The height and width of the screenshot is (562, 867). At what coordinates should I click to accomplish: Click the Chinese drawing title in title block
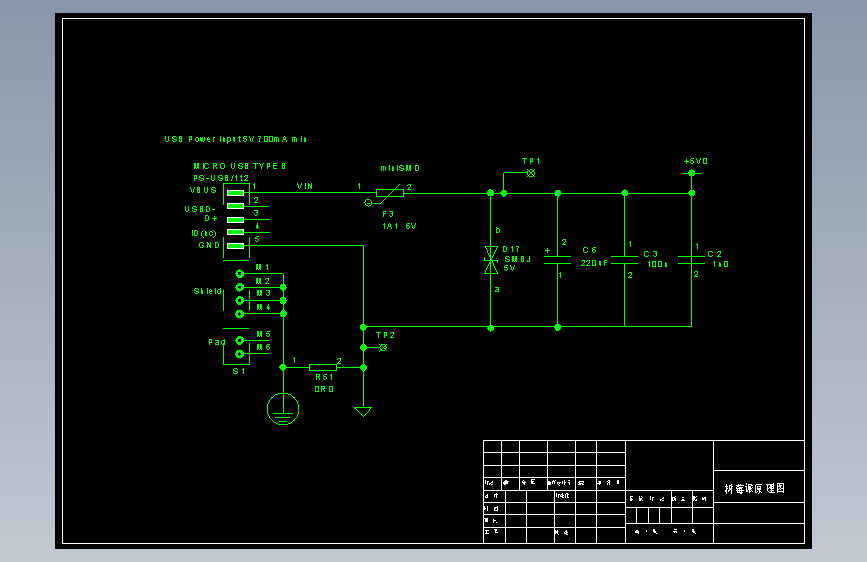[x=755, y=488]
